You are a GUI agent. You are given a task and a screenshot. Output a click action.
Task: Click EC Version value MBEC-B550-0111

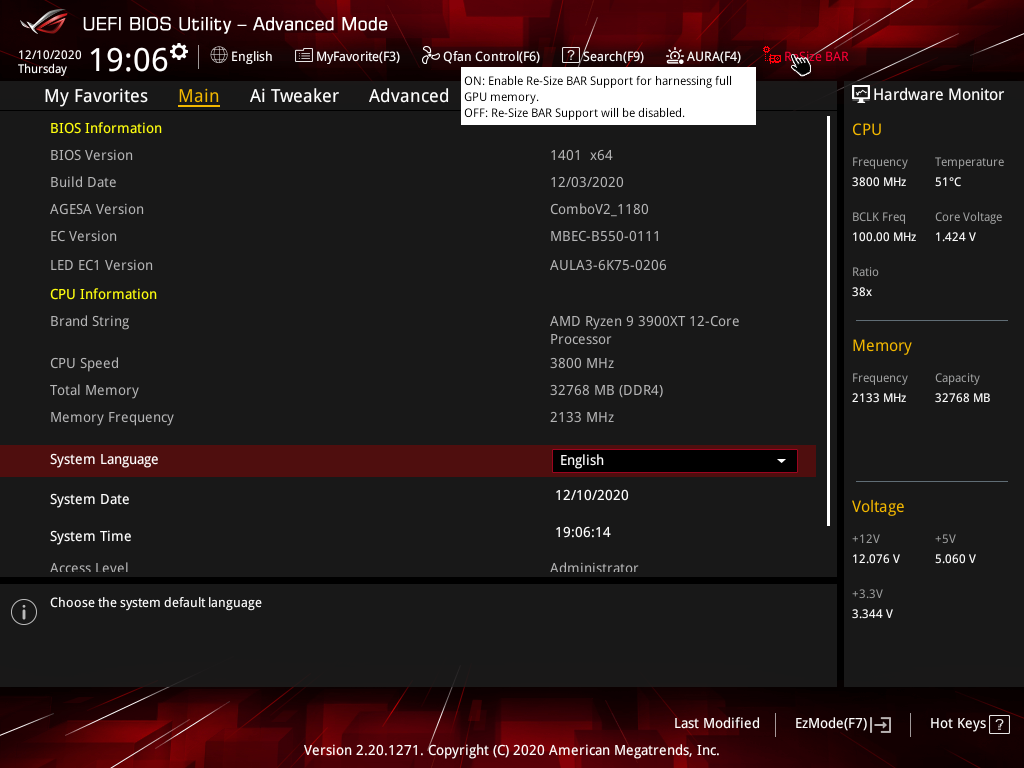(605, 236)
